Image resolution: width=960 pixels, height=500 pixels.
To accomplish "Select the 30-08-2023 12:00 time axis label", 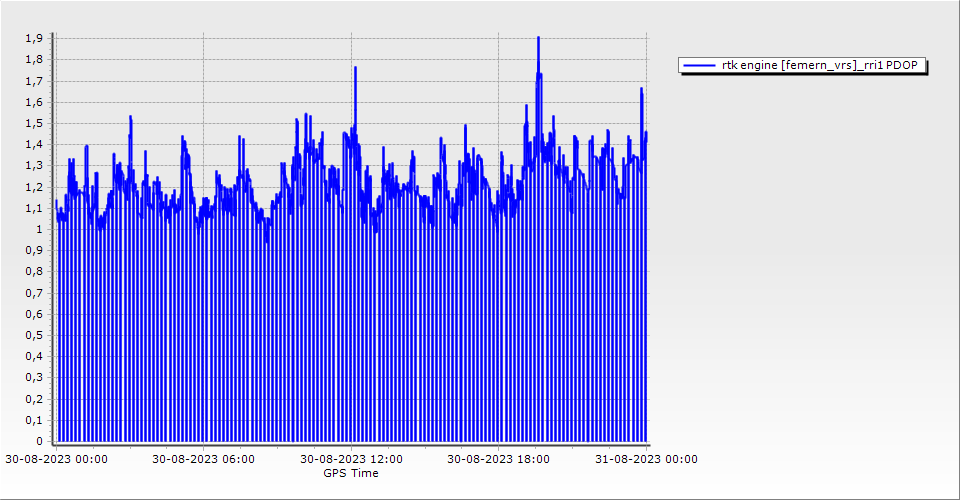I will pos(351,459).
